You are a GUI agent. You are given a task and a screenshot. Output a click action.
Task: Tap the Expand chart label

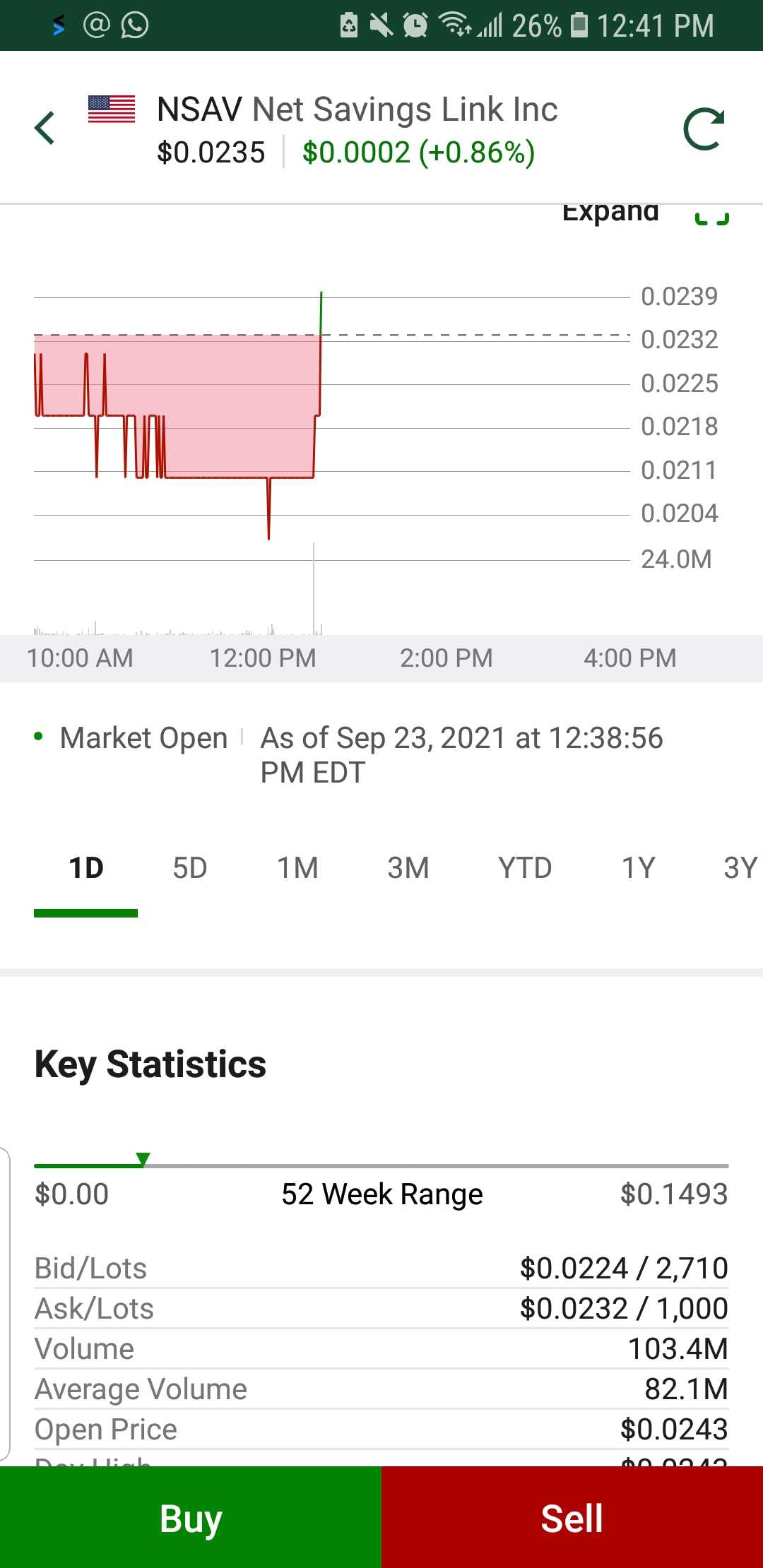pos(610,213)
